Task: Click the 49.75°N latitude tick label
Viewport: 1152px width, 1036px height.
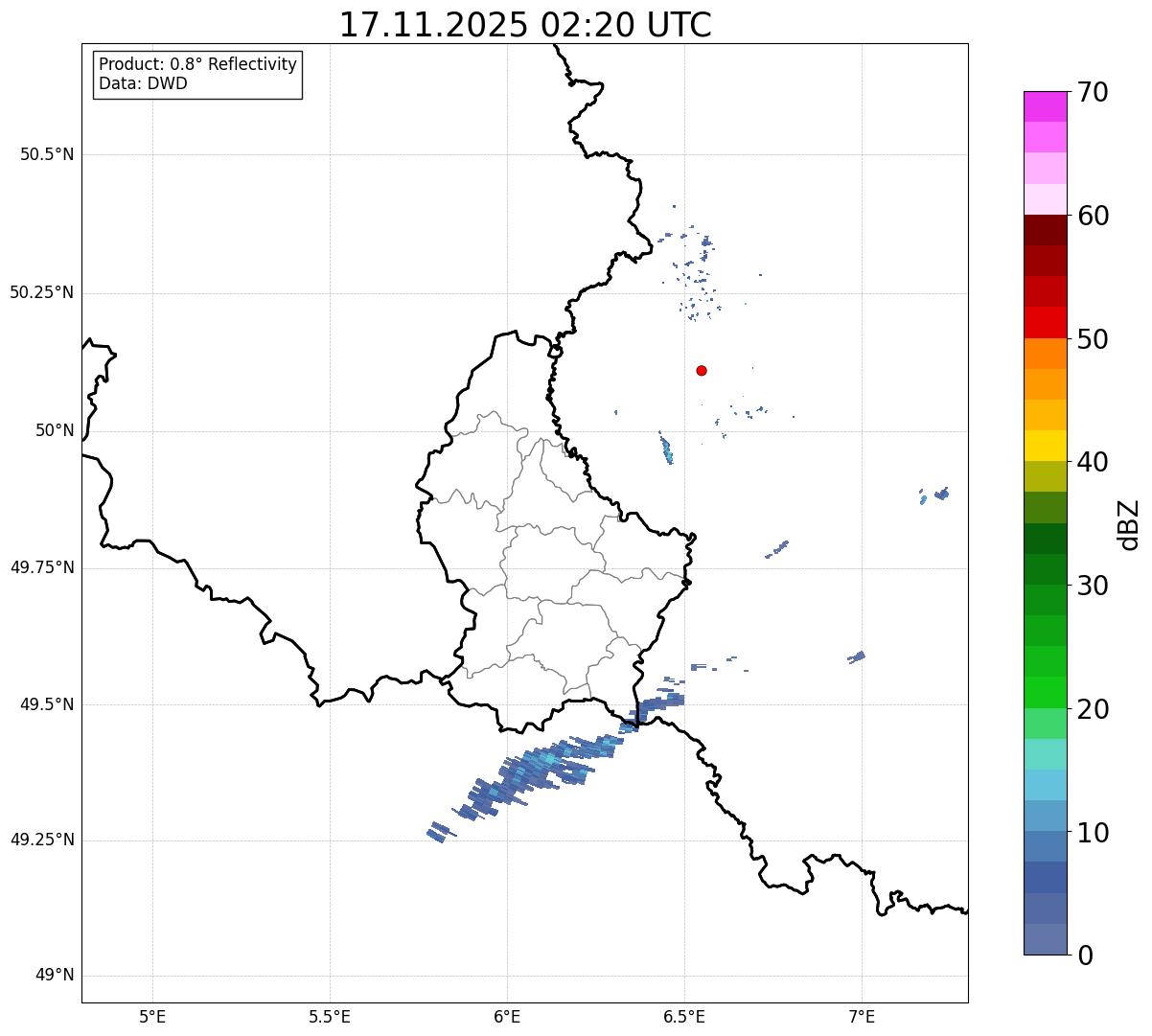Action: (42, 567)
